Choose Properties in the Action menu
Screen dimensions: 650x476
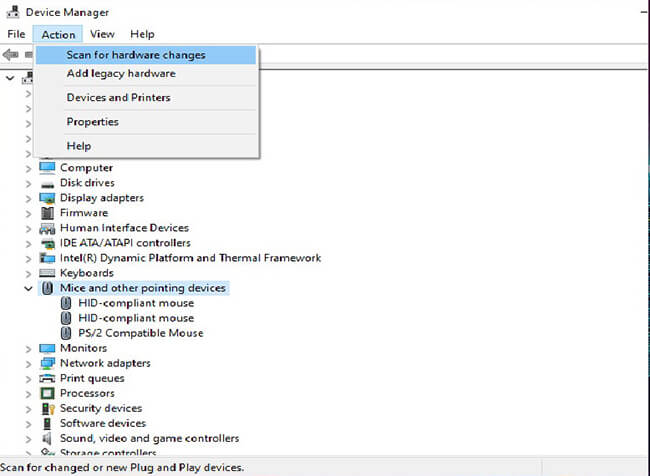click(146, 122)
